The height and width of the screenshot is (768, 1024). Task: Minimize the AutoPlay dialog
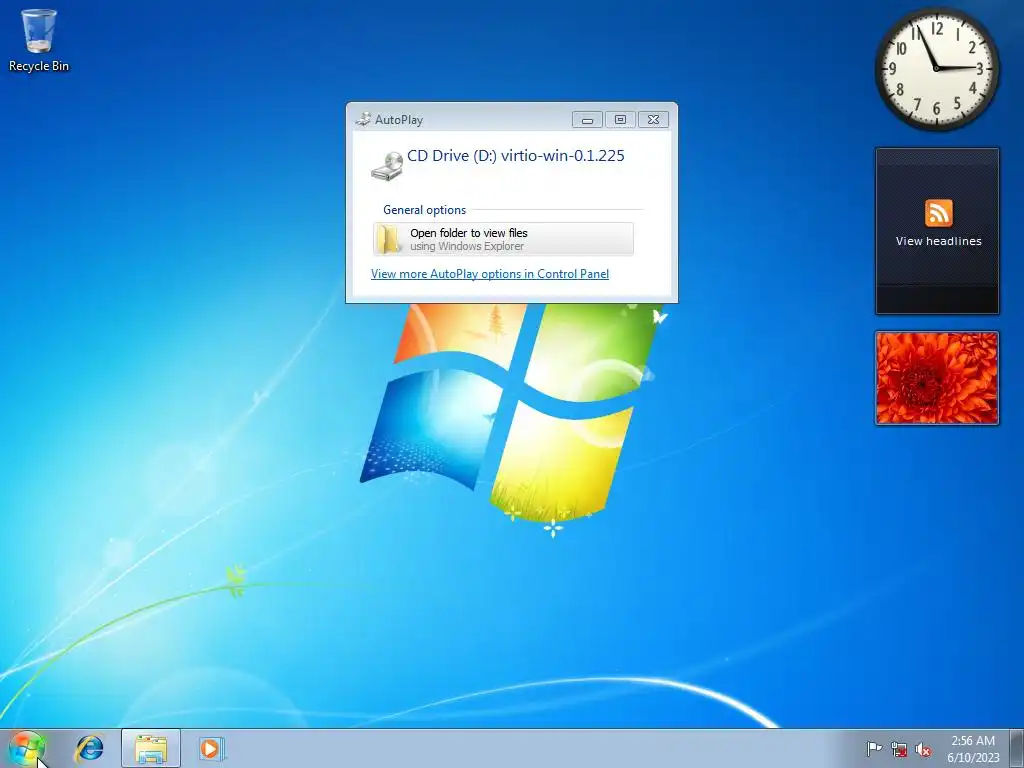click(x=587, y=120)
